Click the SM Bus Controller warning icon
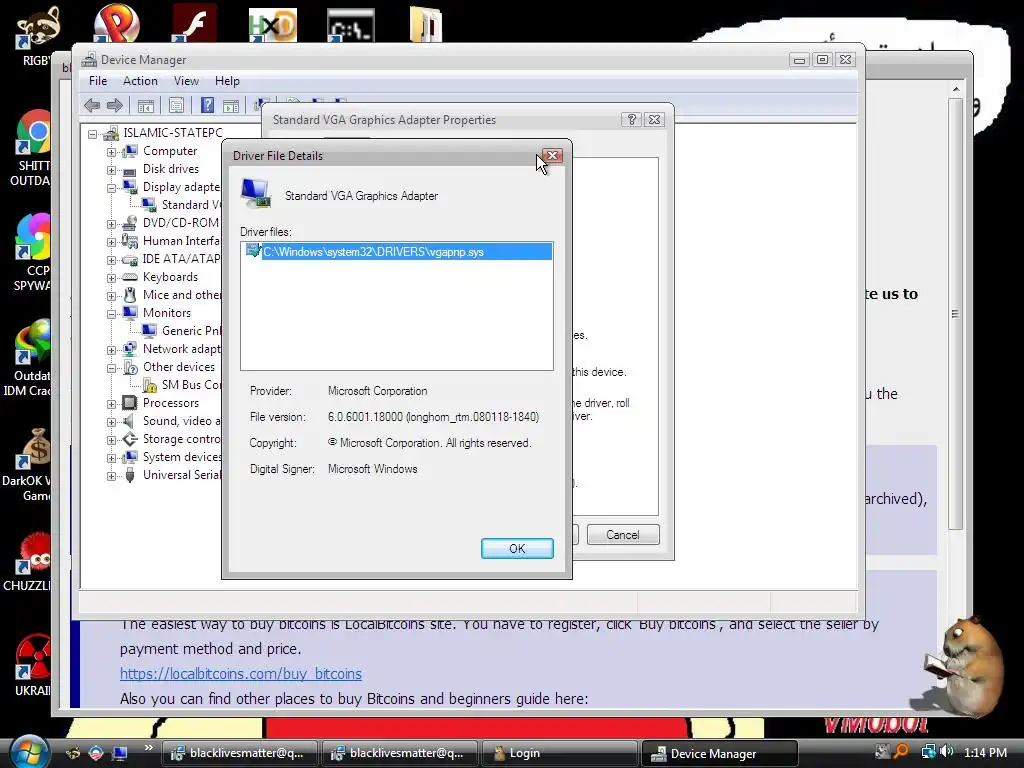The height and width of the screenshot is (768, 1024). 150,385
